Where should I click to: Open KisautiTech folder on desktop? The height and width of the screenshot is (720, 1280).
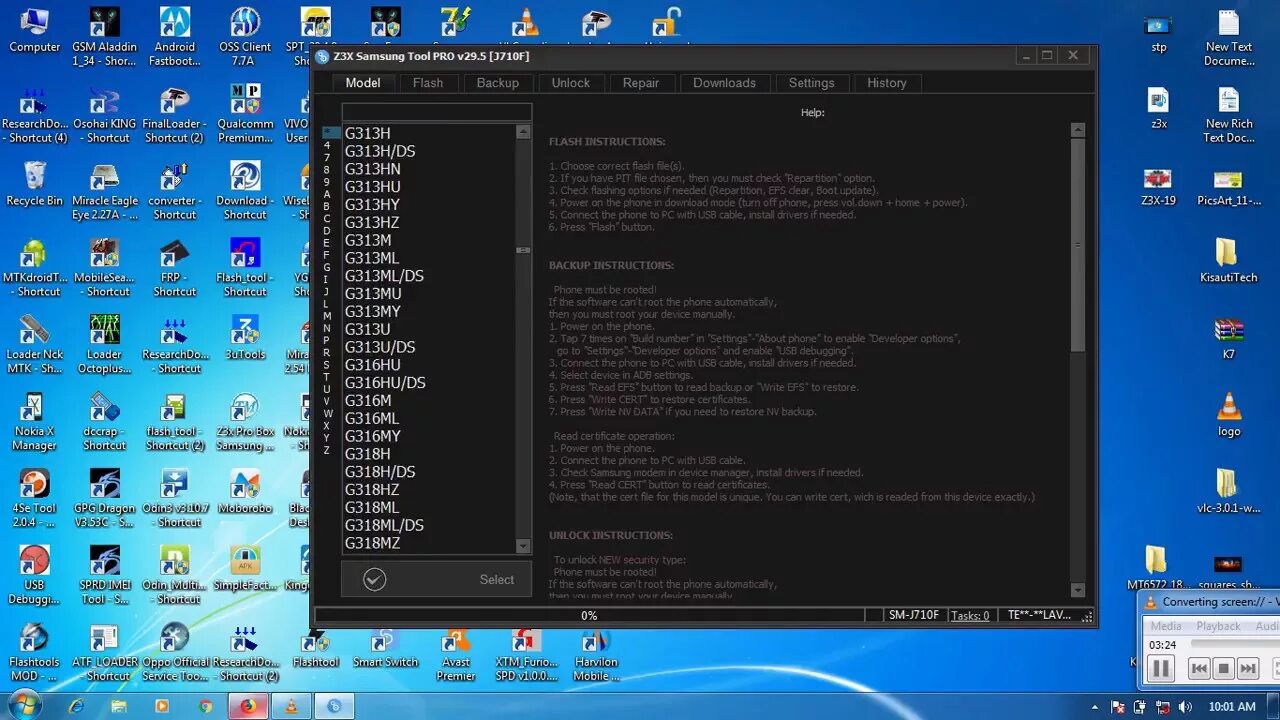tap(1228, 260)
